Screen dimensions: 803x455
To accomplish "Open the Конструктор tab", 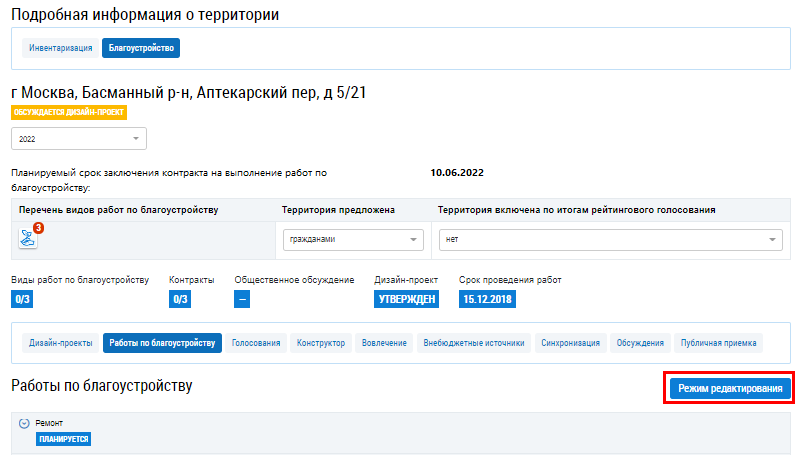I will (x=321, y=343).
